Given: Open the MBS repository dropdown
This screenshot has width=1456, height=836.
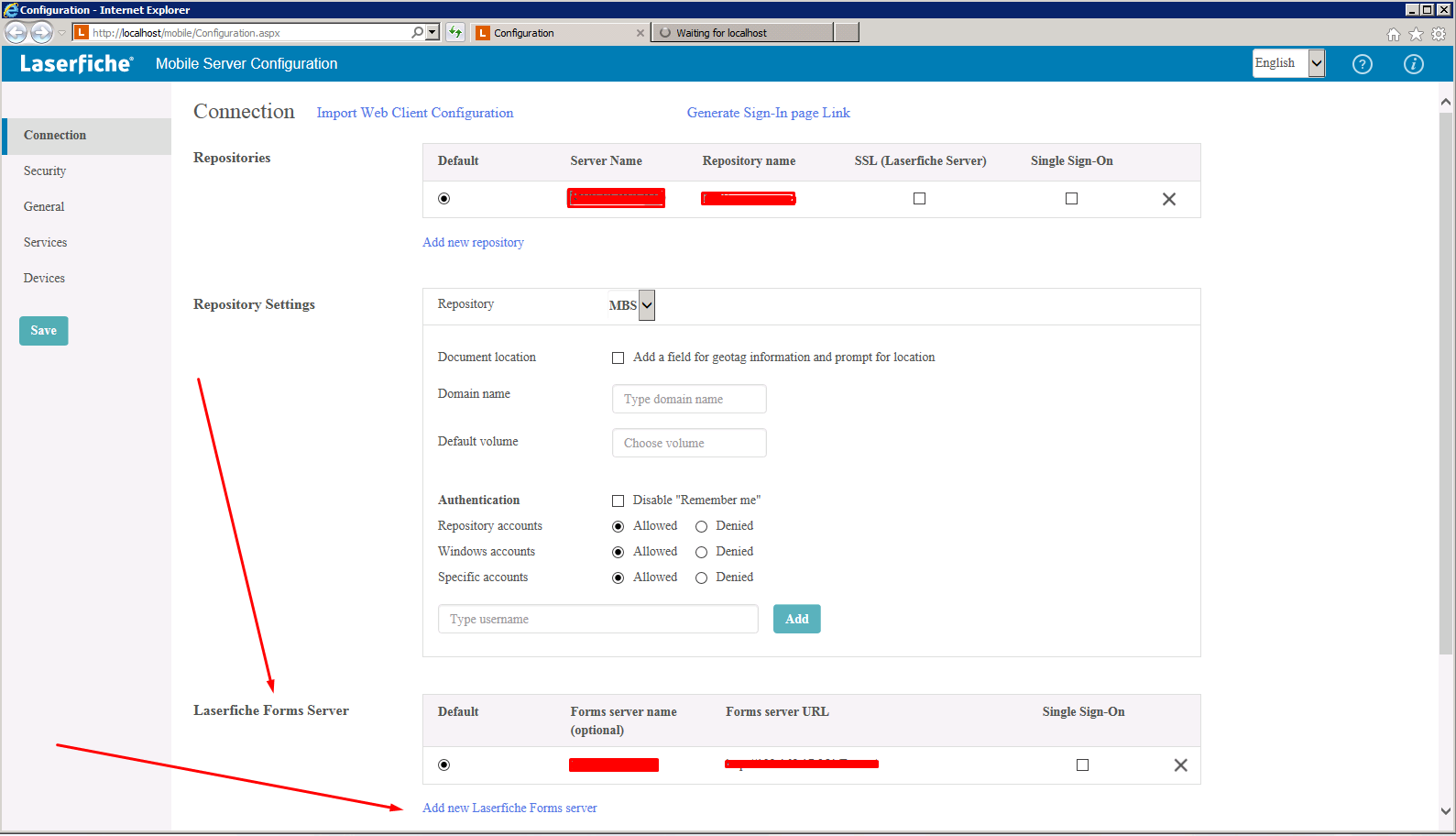Looking at the screenshot, I should [x=631, y=305].
